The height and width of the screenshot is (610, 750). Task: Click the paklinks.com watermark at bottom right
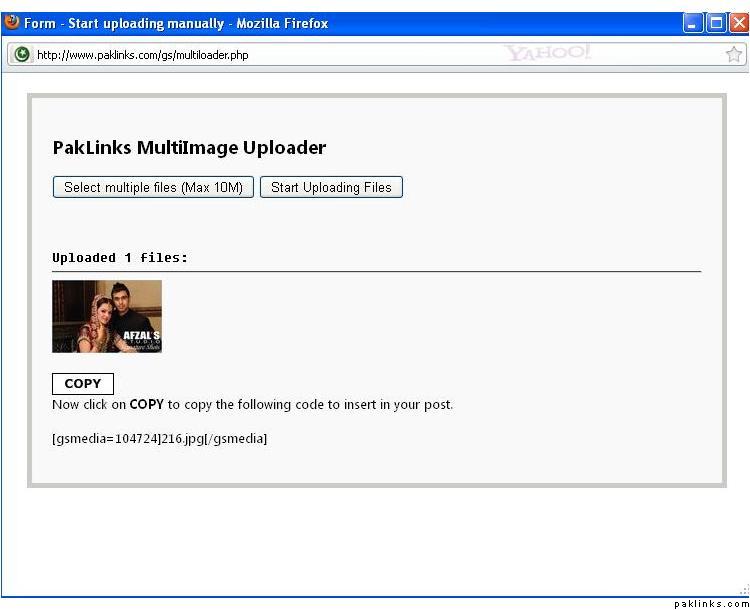(711, 603)
